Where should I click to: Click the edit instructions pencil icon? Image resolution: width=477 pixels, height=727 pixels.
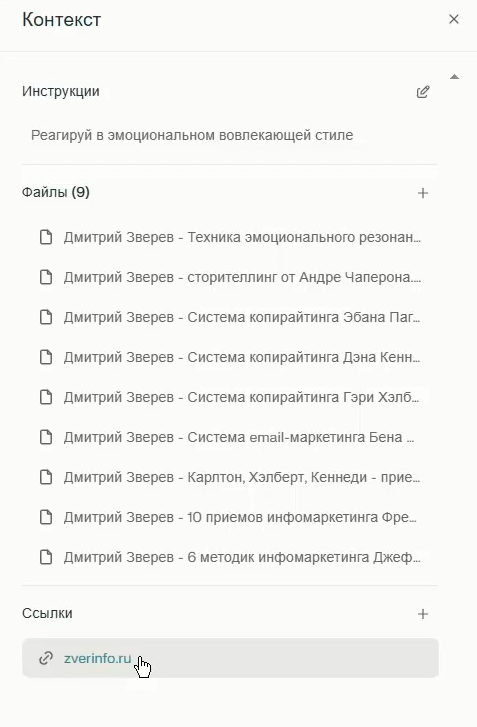click(x=423, y=92)
